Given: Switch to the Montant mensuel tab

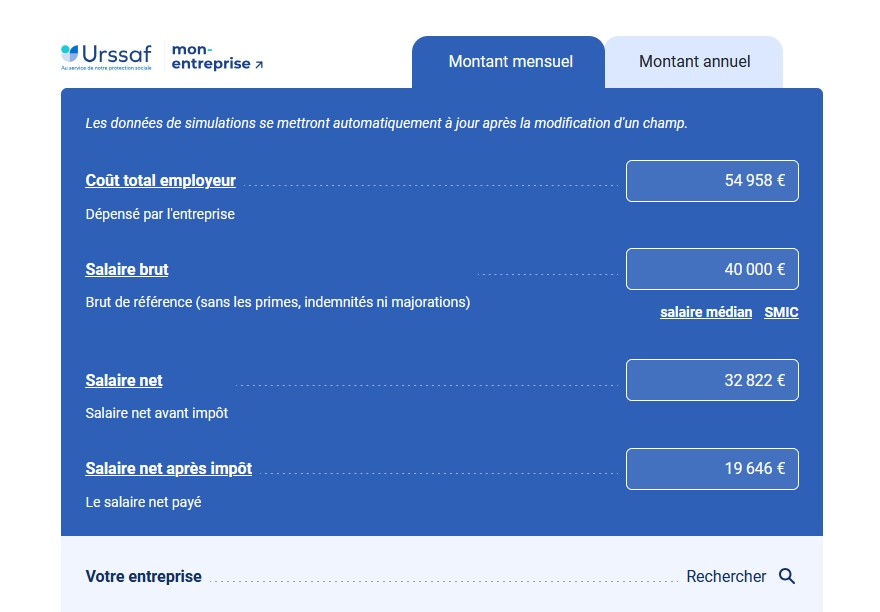Looking at the screenshot, I should point(510,62).
